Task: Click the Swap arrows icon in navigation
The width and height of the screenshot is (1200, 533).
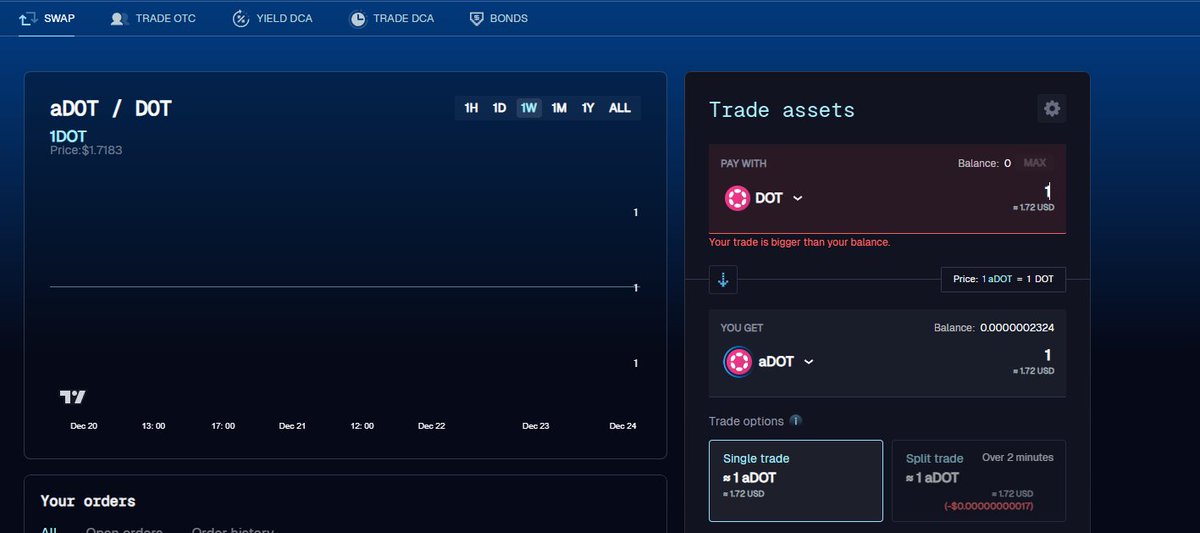Action: [28, 19]
